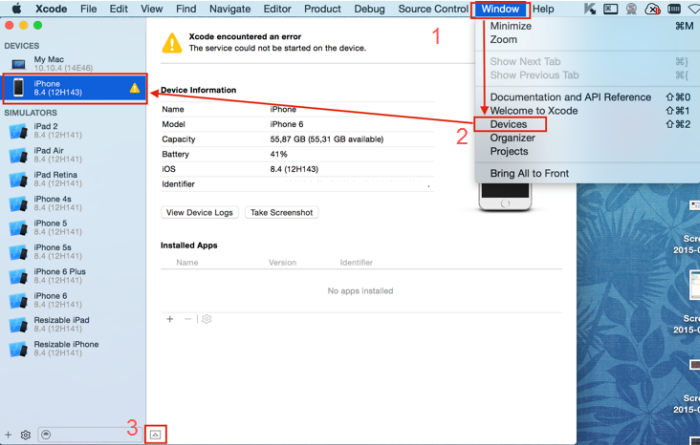The image size is (700, 445).
Task: Click the iPhone 6 model value
Action: click(287, 124)
